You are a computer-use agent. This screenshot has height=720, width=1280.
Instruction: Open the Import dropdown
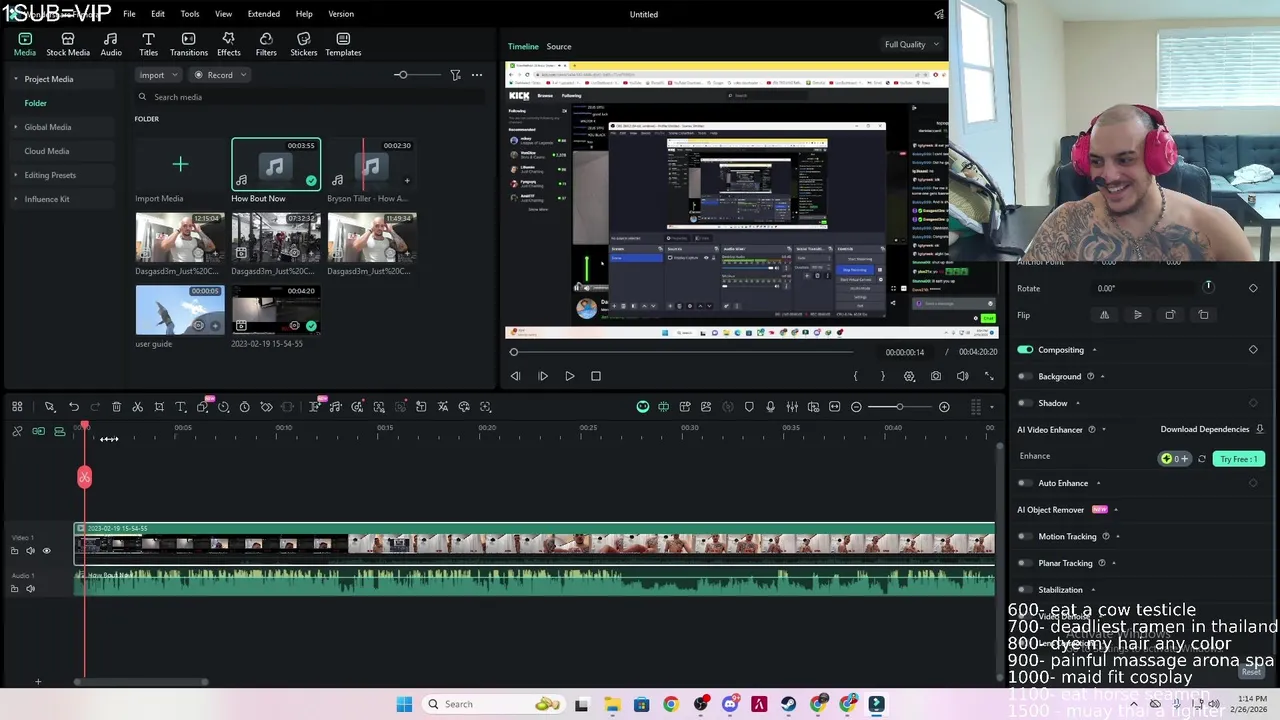tap(158, 75)
